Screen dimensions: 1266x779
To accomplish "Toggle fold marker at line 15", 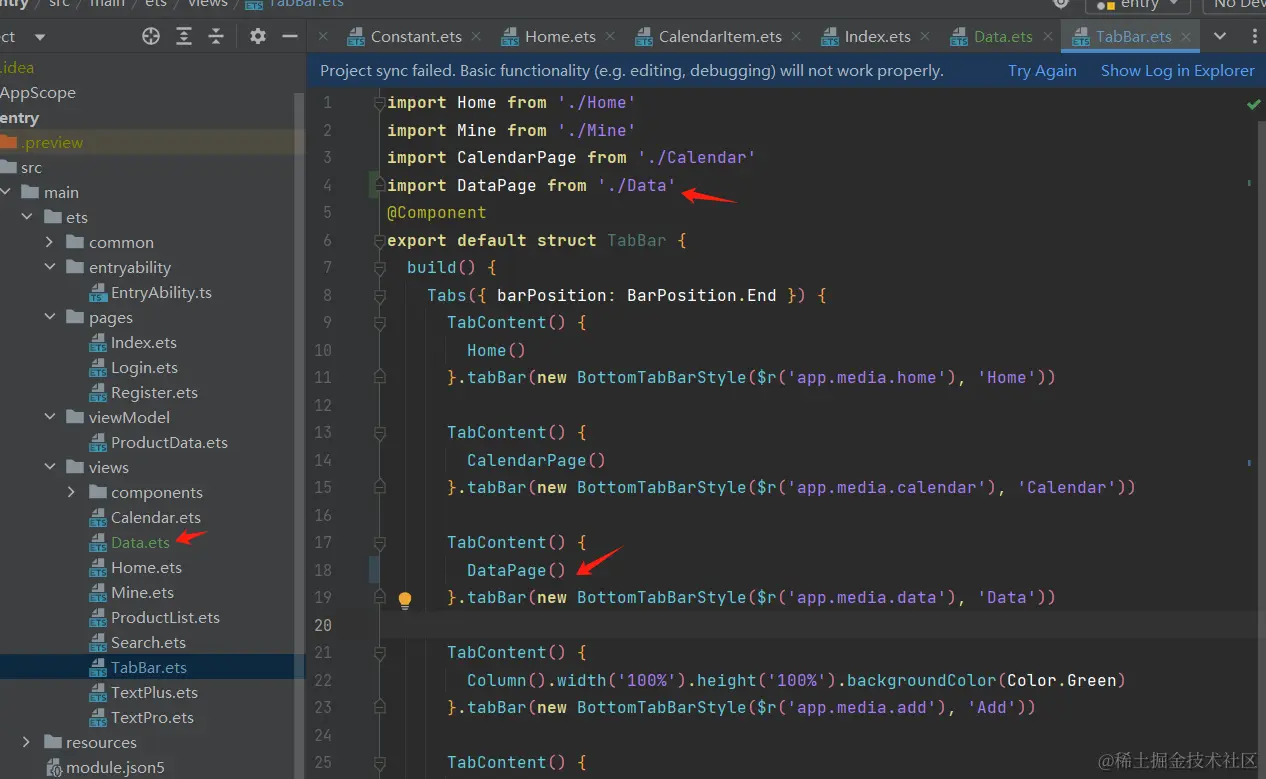I will pos(379,487).
